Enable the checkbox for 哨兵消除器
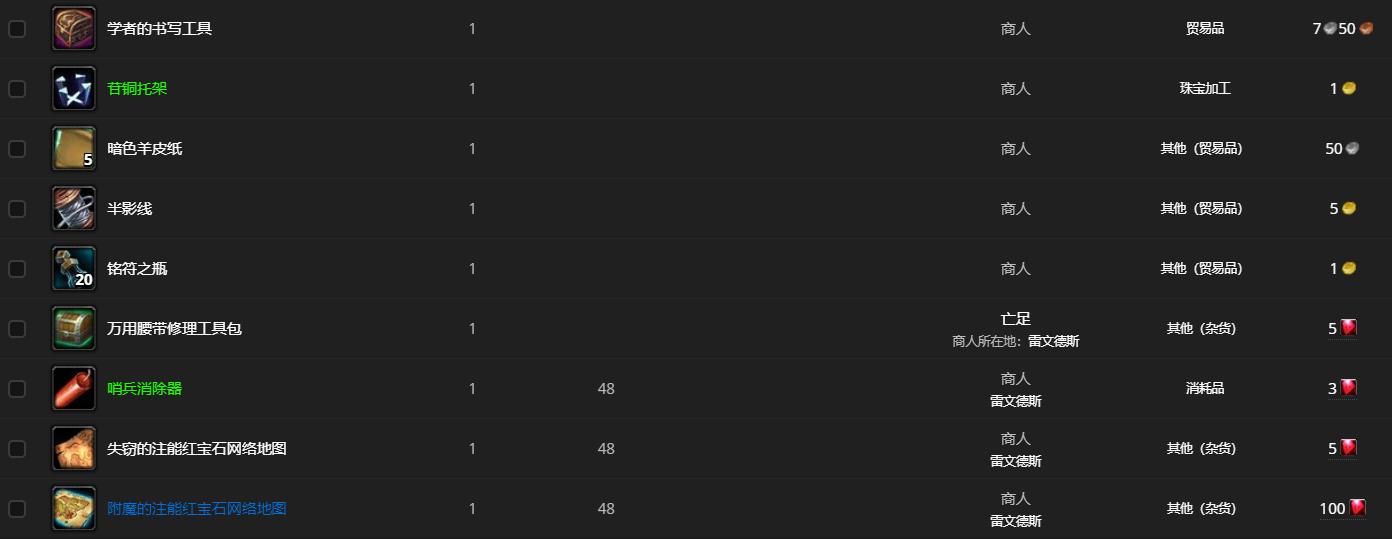This screenshot has width=1392, height=539. [x=17, y=389]
